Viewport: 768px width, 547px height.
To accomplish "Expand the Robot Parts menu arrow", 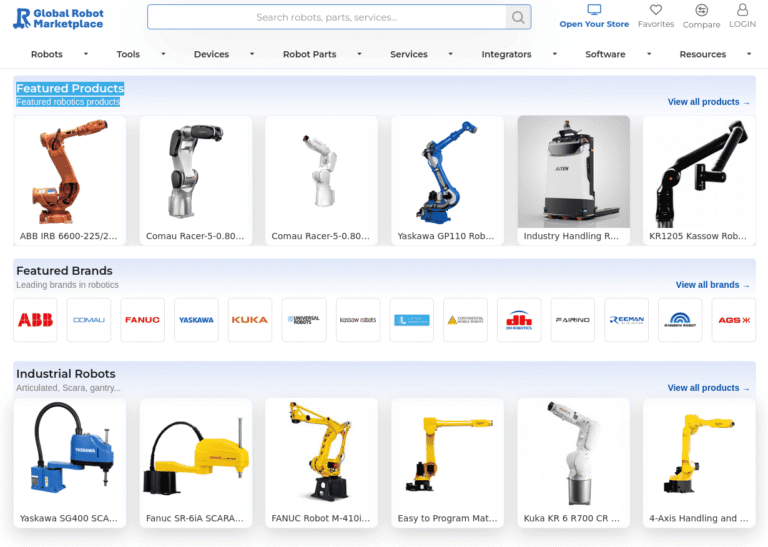I will point(359,54).
